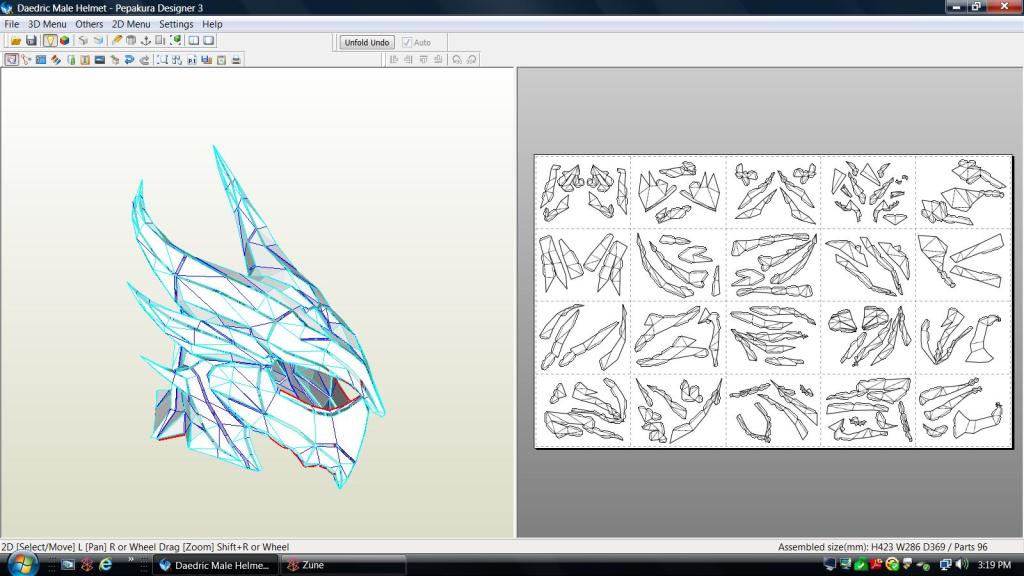Image resolution: width=1024 pixels, height=576 pixels.
Task: Switch to the Zune taskbar button
Action: click(343, 565)
